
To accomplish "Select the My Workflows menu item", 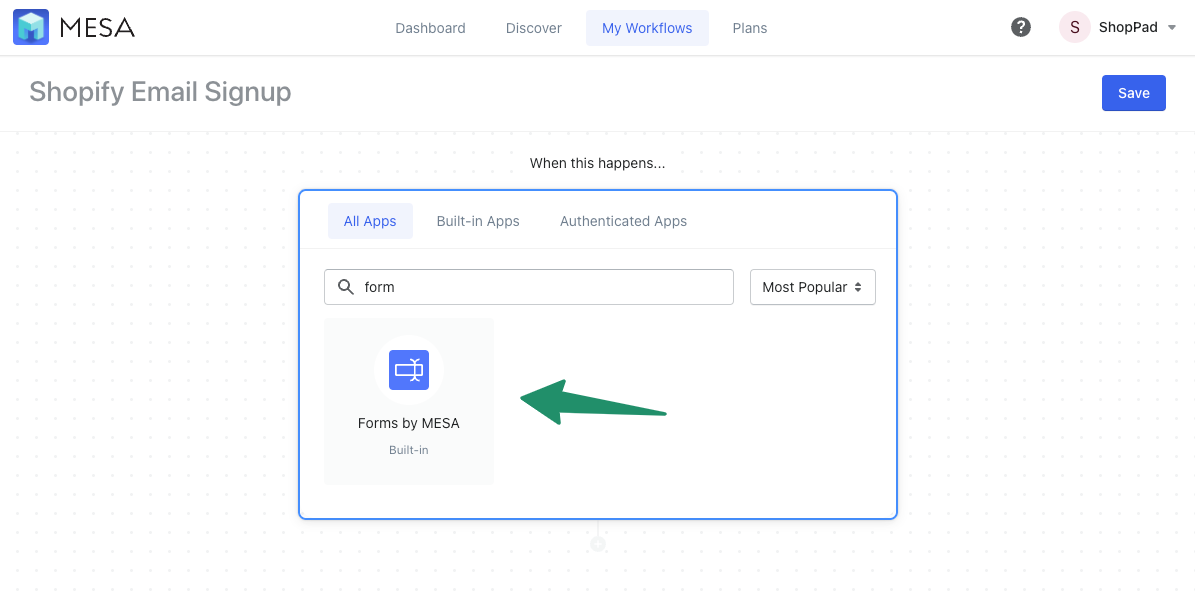I will point(647,28).
